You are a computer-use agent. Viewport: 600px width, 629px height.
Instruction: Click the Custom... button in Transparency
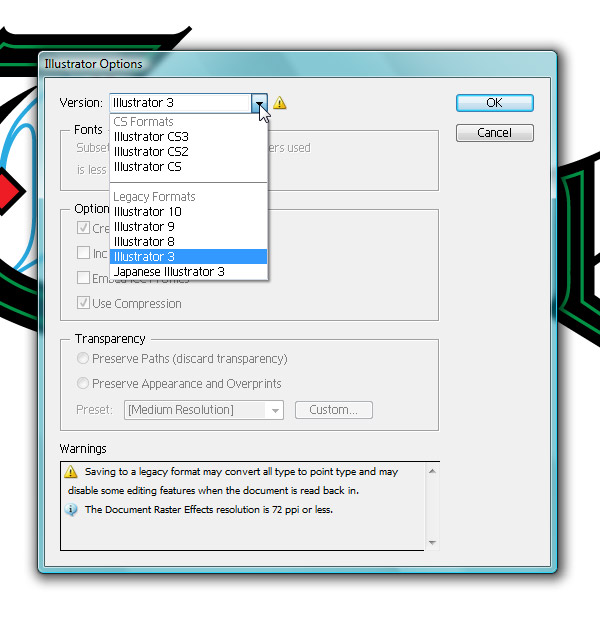click(334, 410)
